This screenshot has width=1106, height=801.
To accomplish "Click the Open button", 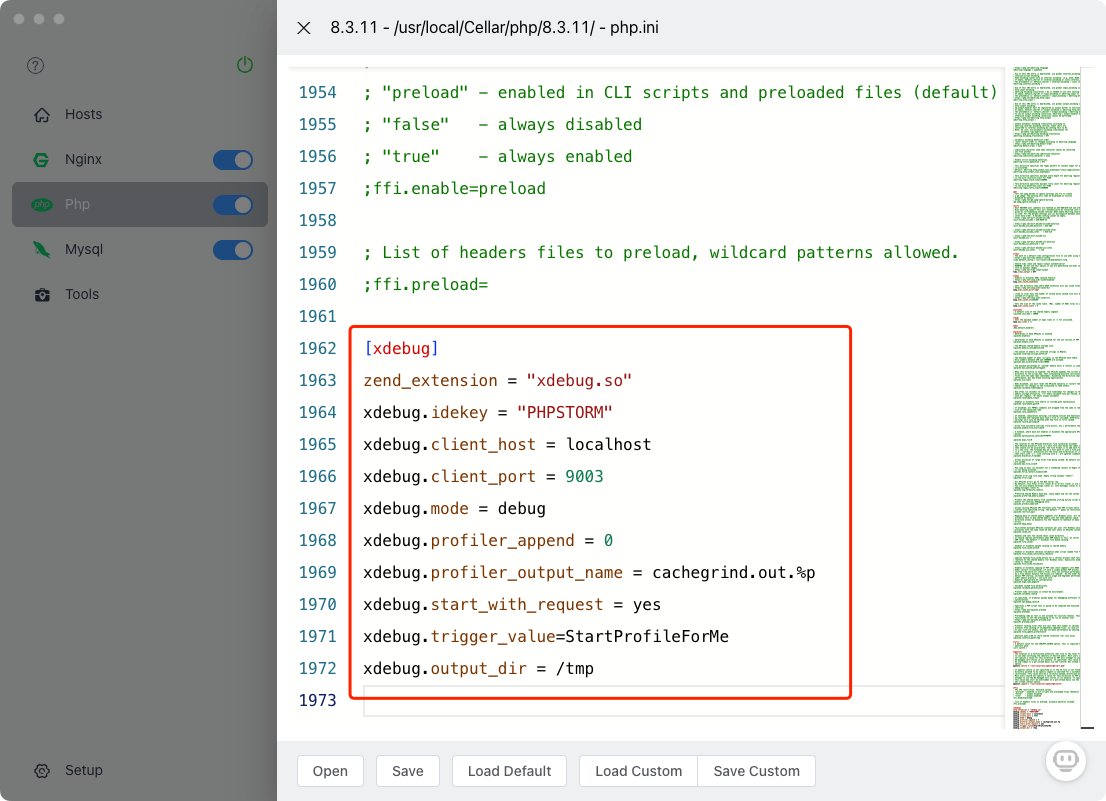I will tap(330, 771).
